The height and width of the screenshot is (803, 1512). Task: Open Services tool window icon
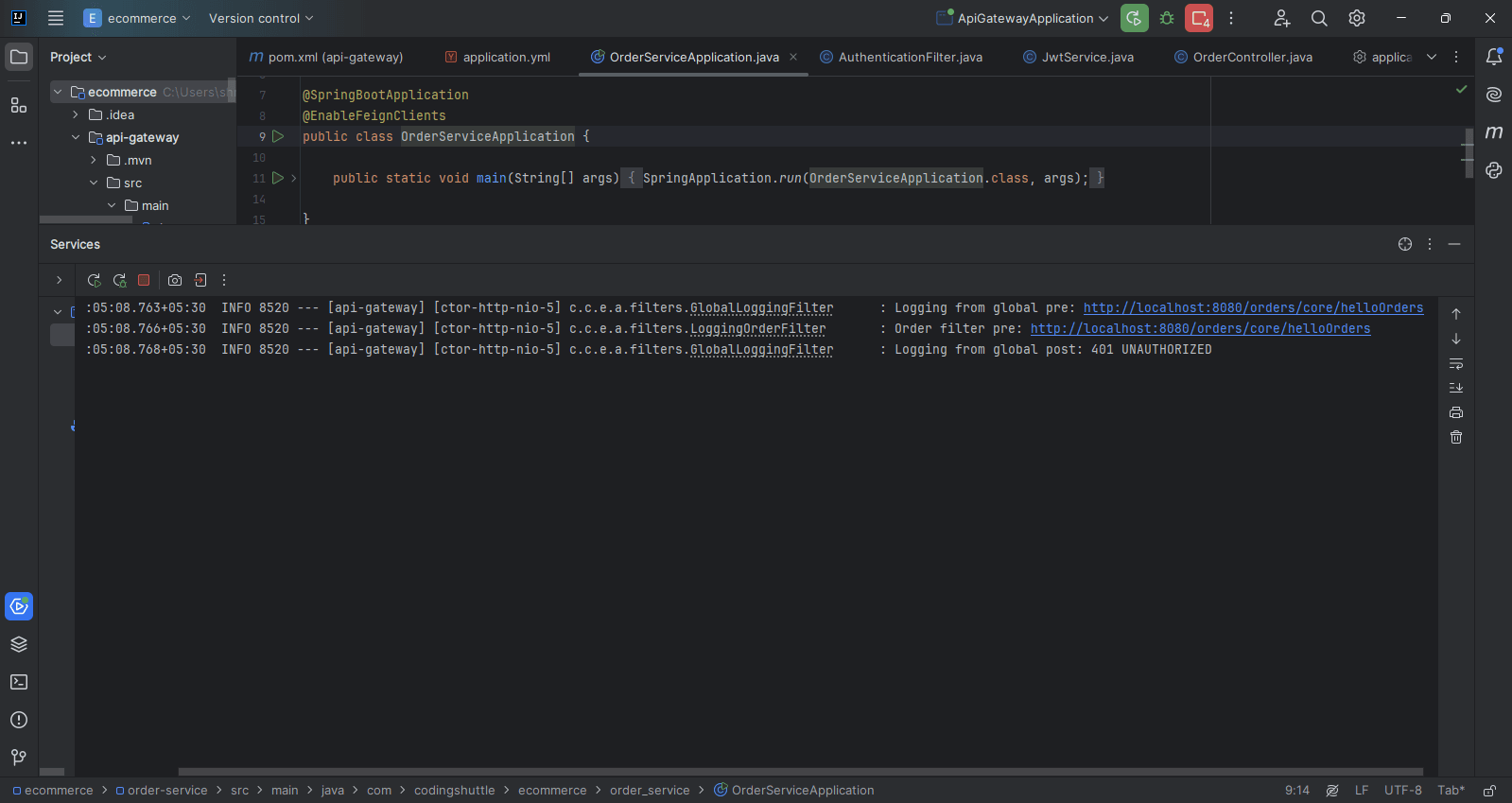[19, 606]
